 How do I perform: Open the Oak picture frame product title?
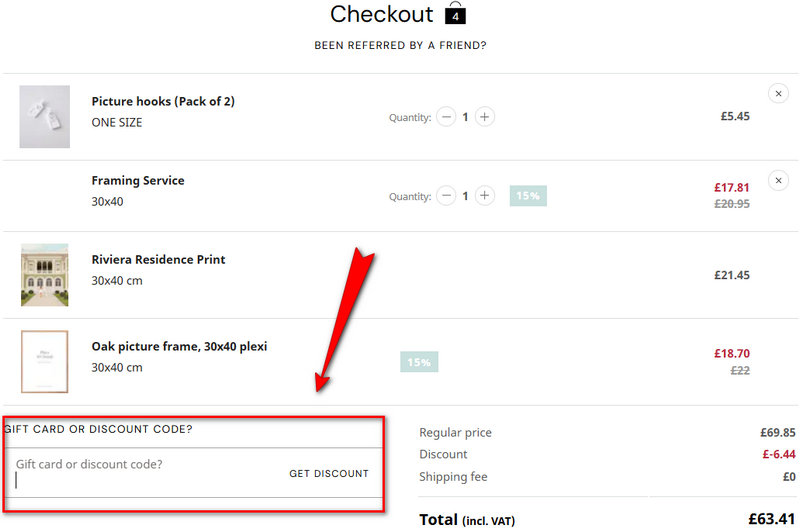[179, 346]
